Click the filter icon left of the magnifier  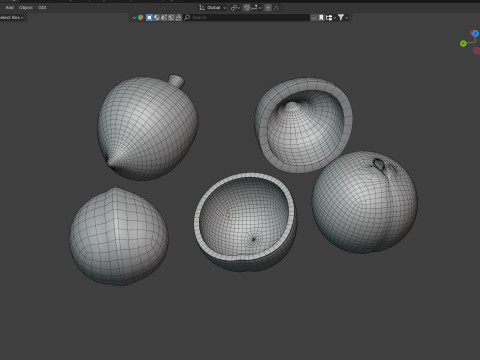(178, 17)
